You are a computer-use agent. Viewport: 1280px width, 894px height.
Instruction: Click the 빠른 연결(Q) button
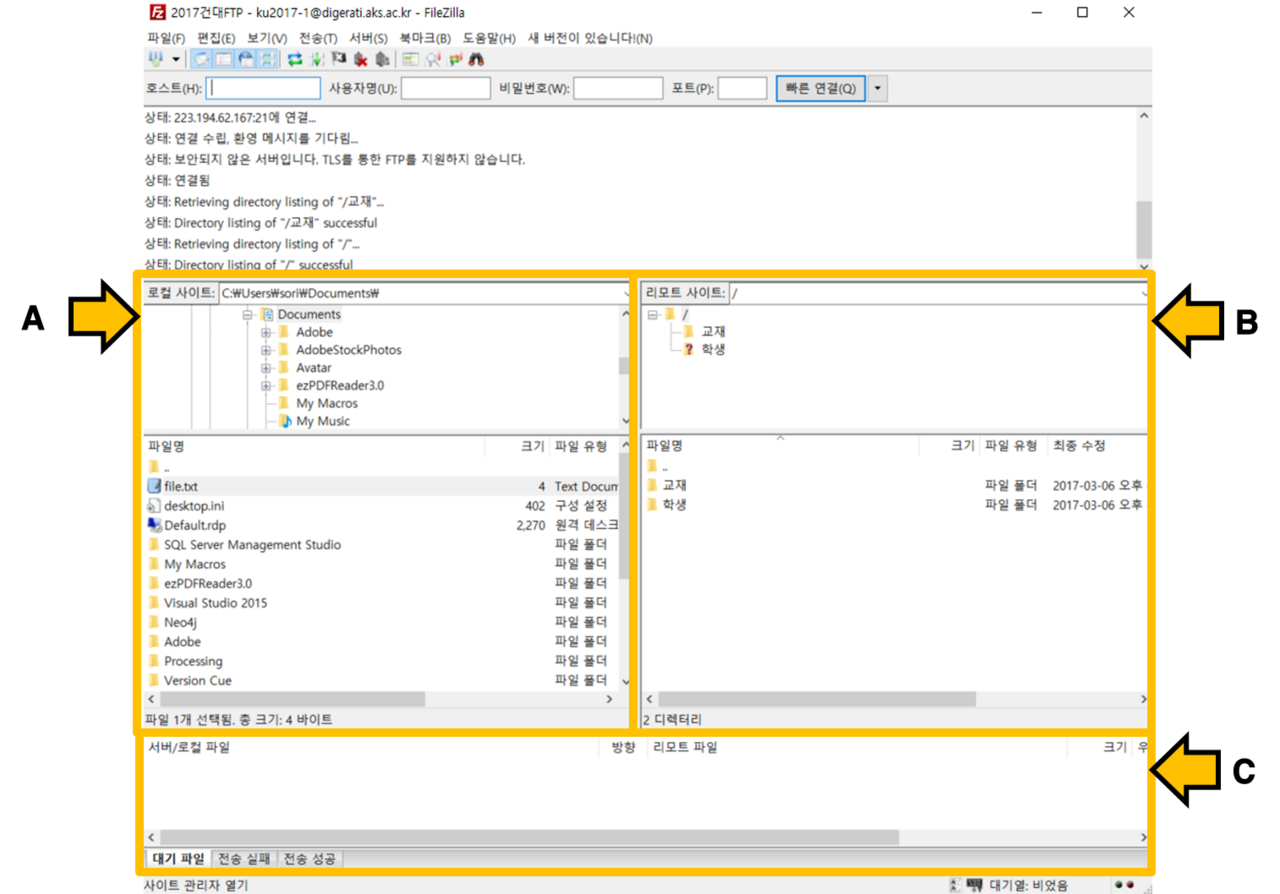820,88
